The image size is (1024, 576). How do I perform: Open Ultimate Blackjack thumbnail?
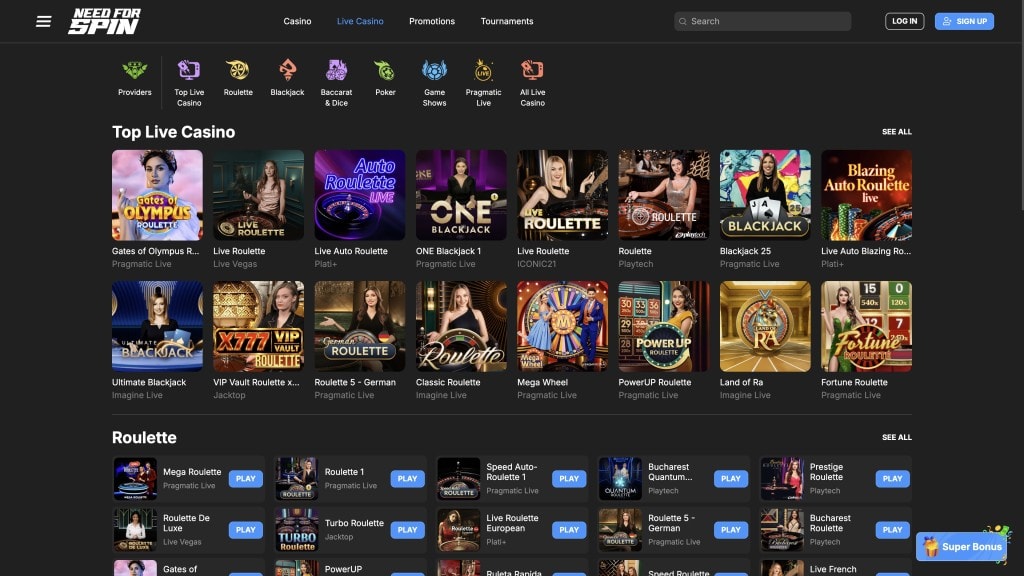[157, 327]
